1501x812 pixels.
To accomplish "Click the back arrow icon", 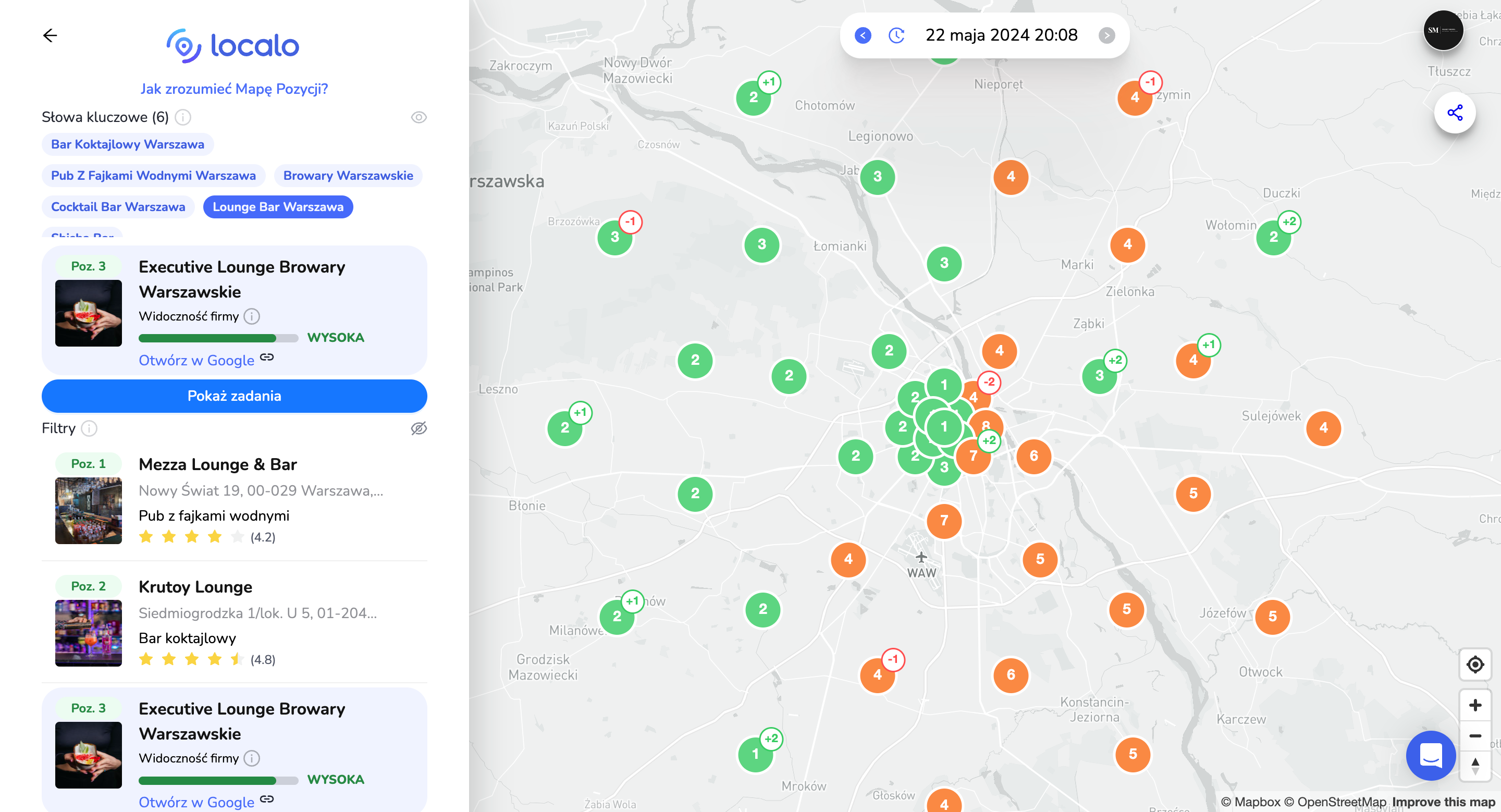I will click(50, 35).
